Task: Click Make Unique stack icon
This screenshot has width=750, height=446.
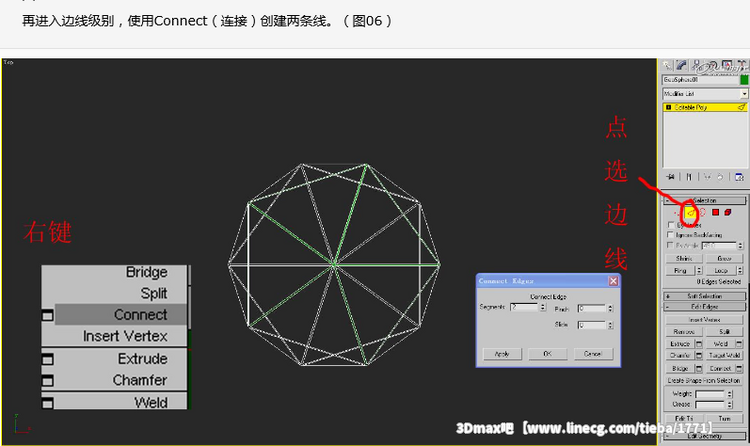Action: coord(707,177)
